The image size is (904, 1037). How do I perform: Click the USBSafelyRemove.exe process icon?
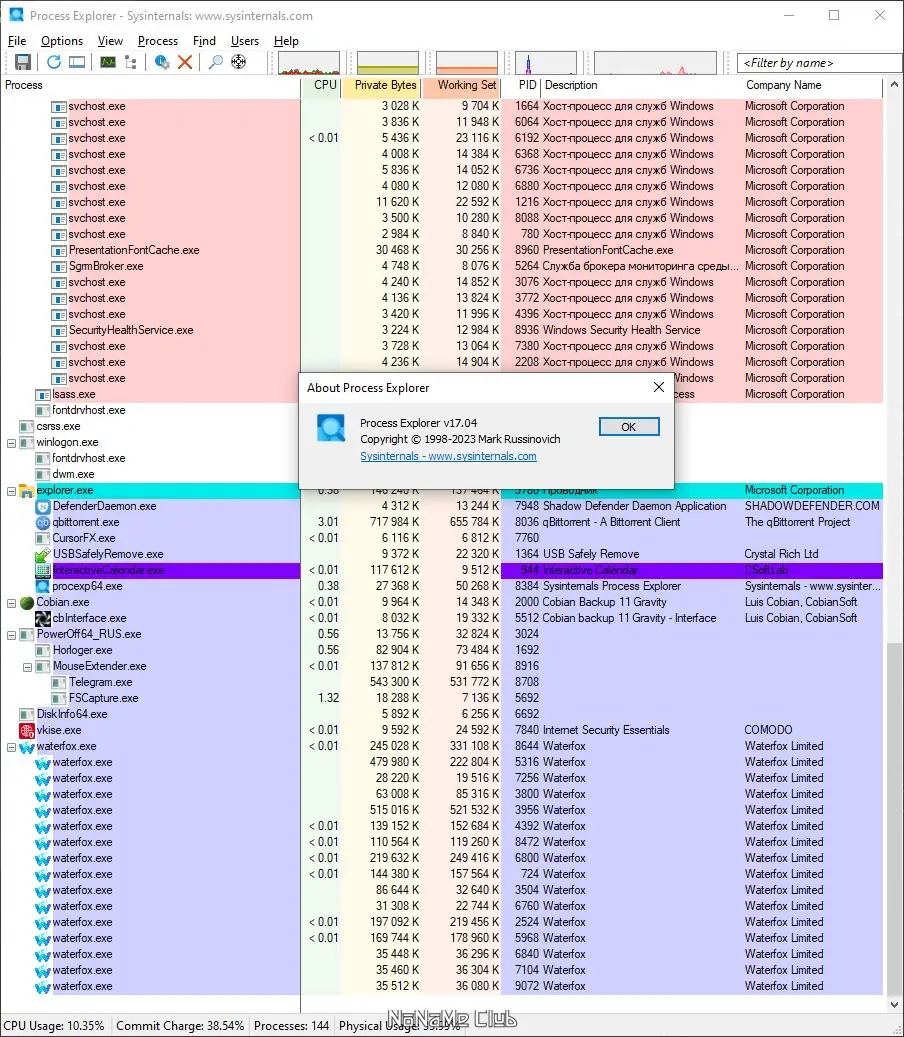[x=43, y=554]
